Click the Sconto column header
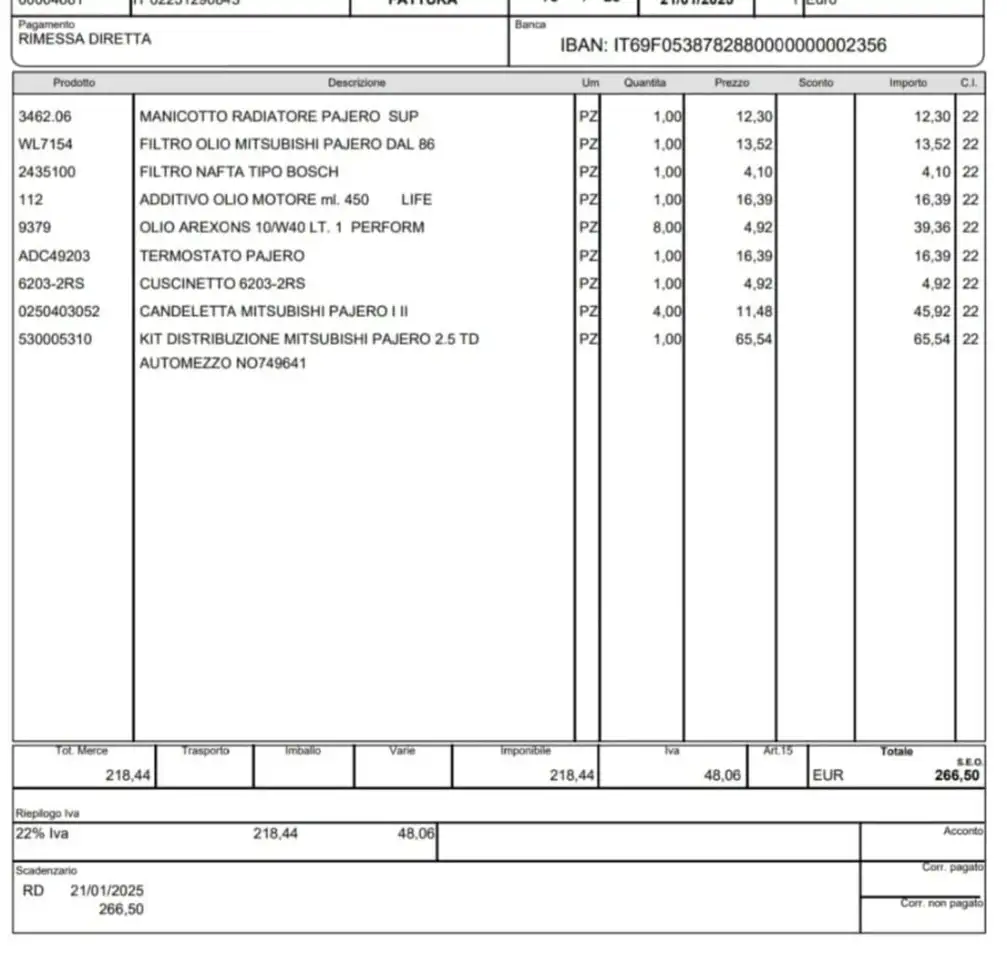This screenshot has width=1007, height=960. coord(816,83)
